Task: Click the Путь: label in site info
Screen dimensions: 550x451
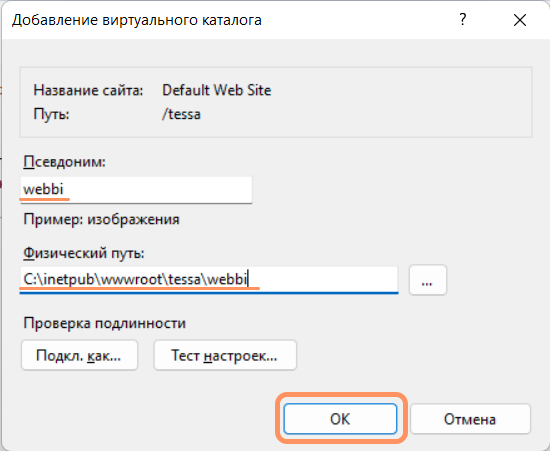Action: pyautogui.click(x=52, y=114)
